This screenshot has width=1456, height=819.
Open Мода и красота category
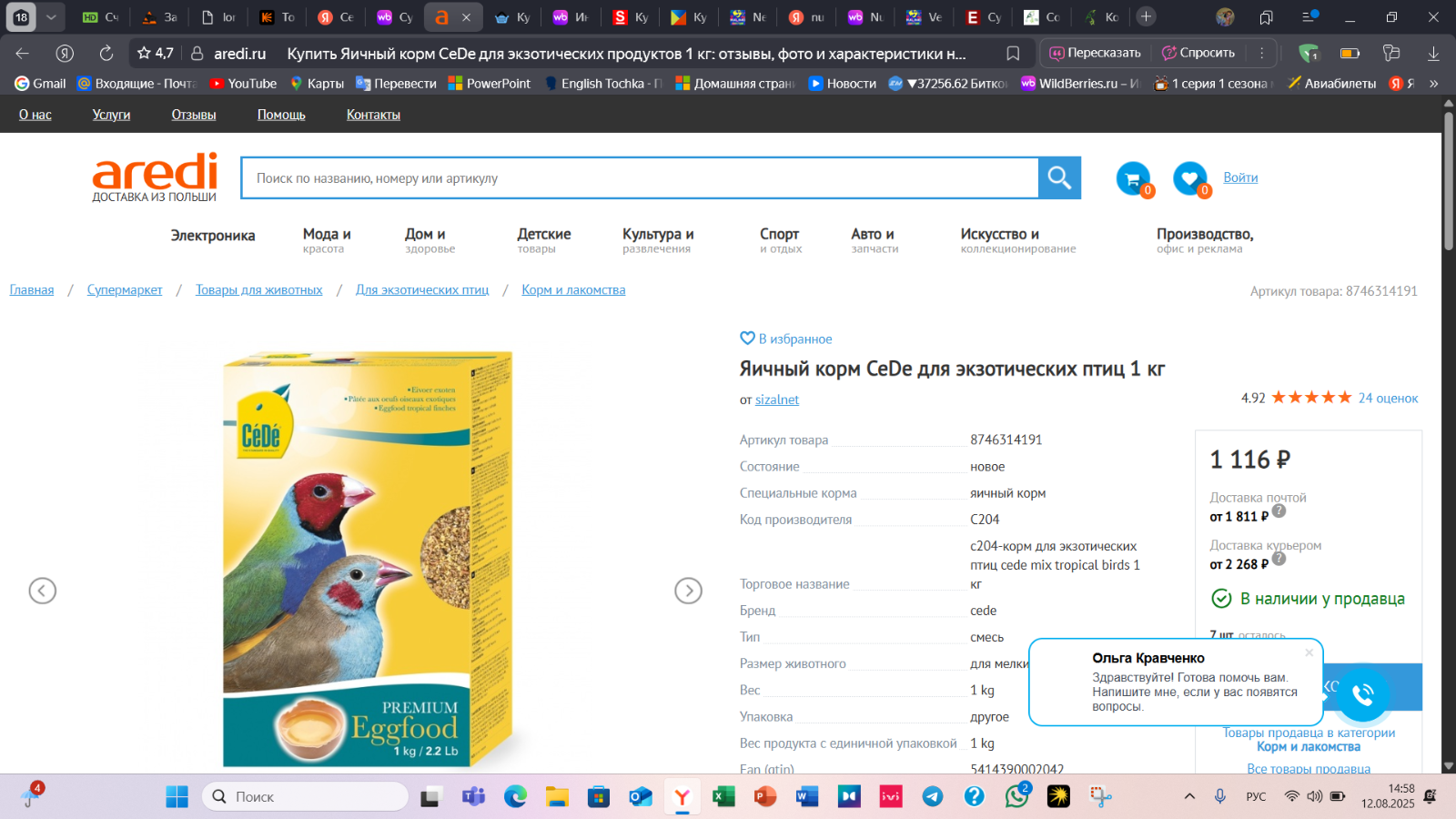(x=327, y=240)
